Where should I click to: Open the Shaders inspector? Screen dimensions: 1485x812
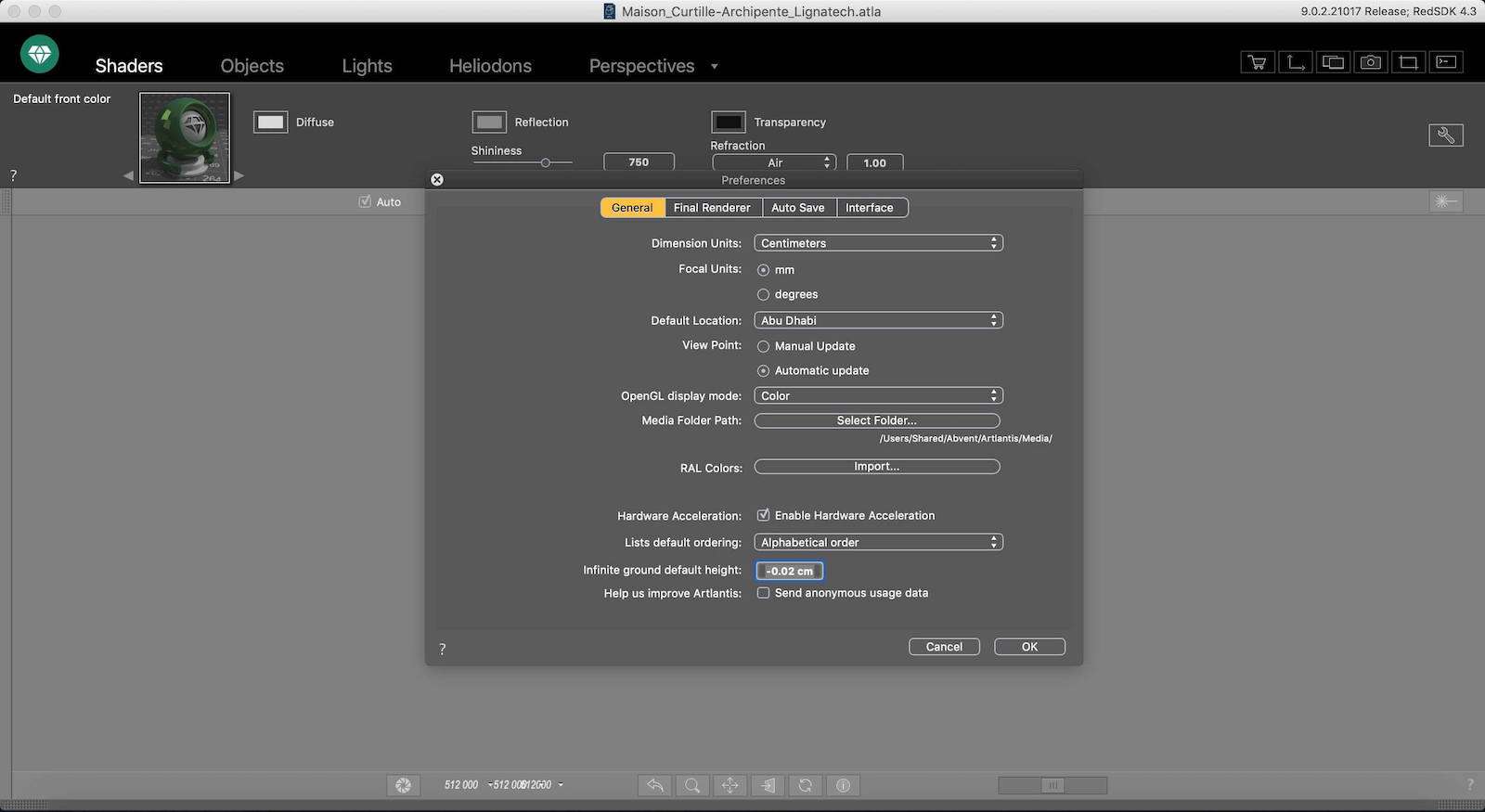point(129,66)
